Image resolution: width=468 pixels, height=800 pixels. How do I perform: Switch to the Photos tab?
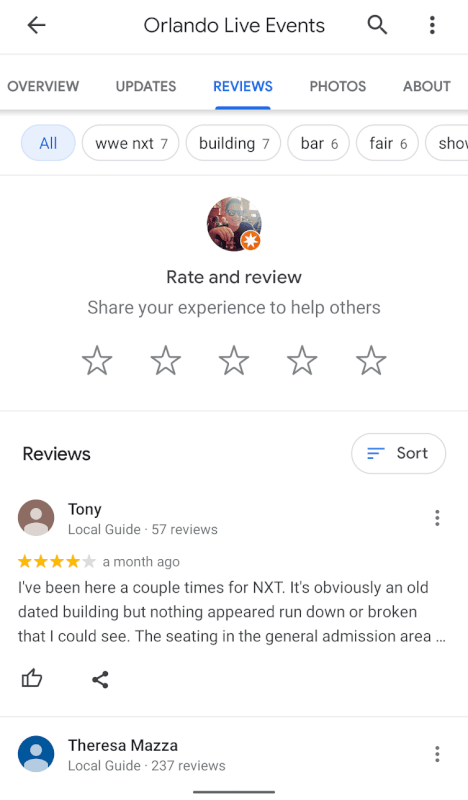(x=338, y=86)
